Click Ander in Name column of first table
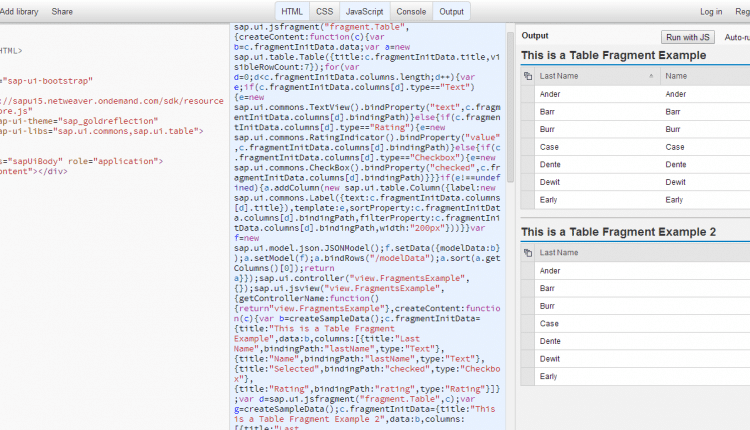The width and height of the screenshot is (750, 430). coord(675,94)
